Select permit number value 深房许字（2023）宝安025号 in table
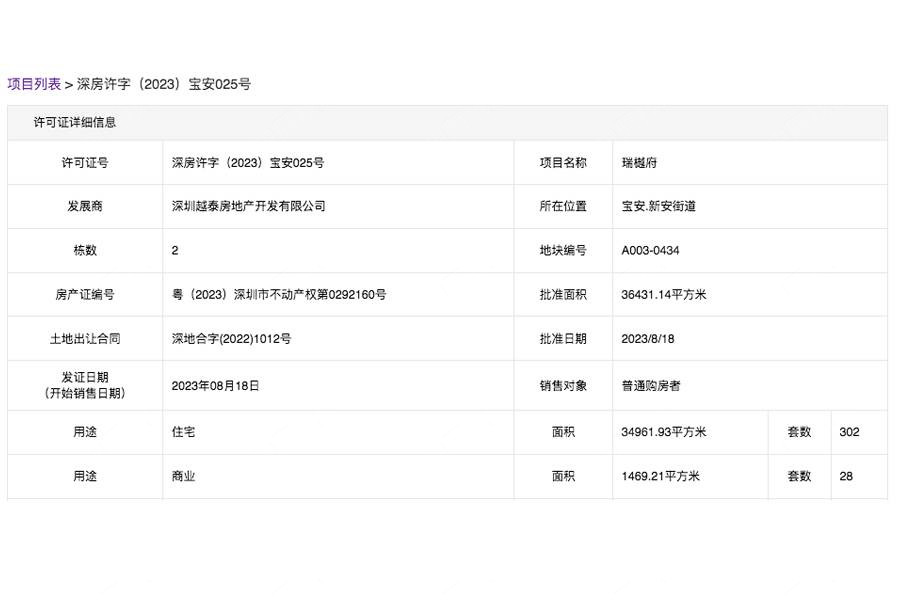Screen dimensions: 900x600 point(248,162)
